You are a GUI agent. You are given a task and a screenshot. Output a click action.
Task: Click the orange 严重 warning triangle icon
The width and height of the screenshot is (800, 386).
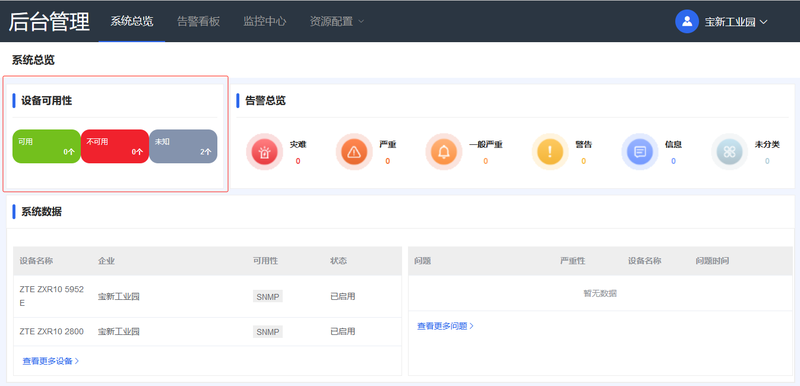[x=354, y=151]
